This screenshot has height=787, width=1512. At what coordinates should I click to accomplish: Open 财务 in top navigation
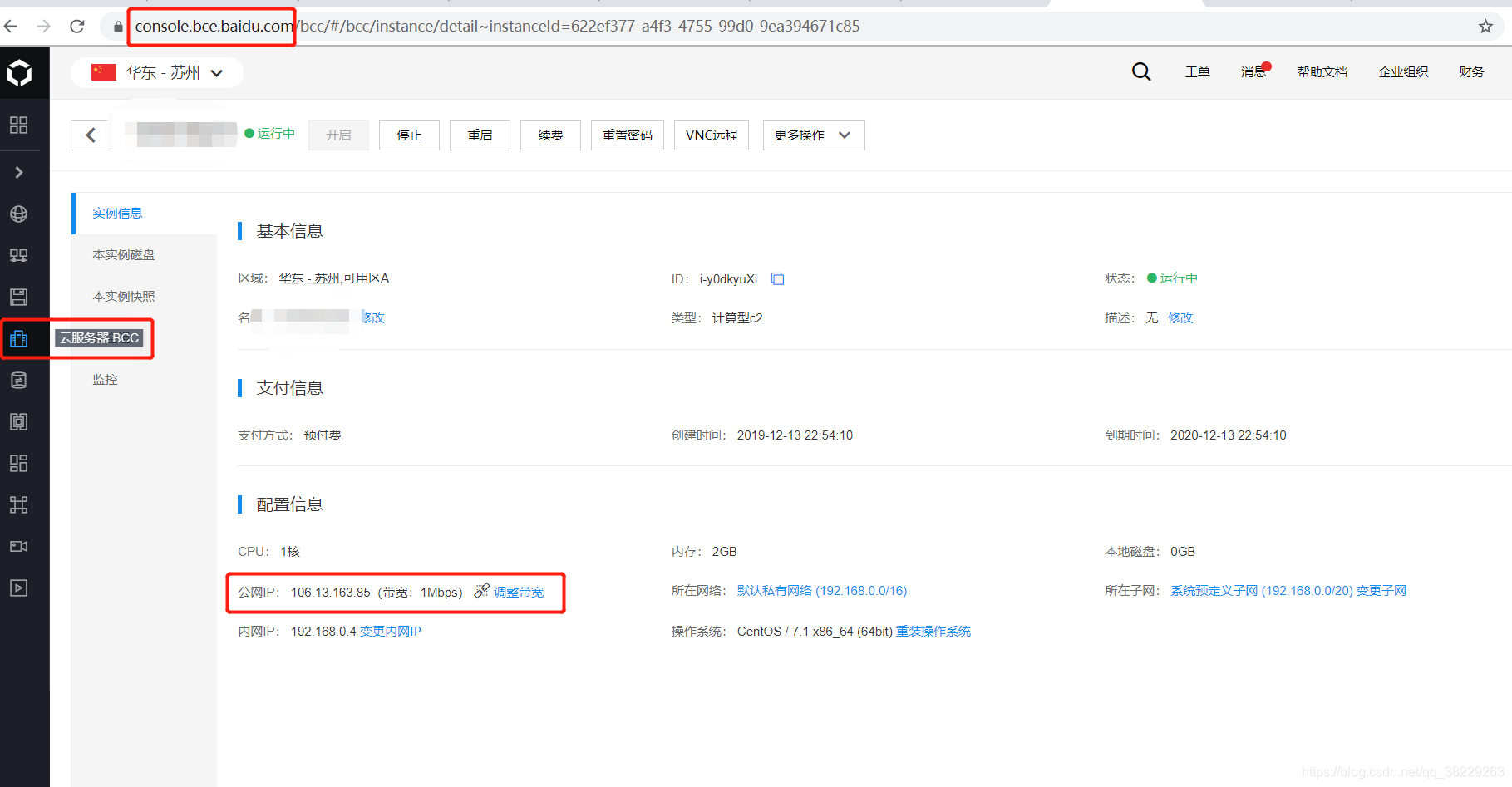click(x=1471, y=72)
